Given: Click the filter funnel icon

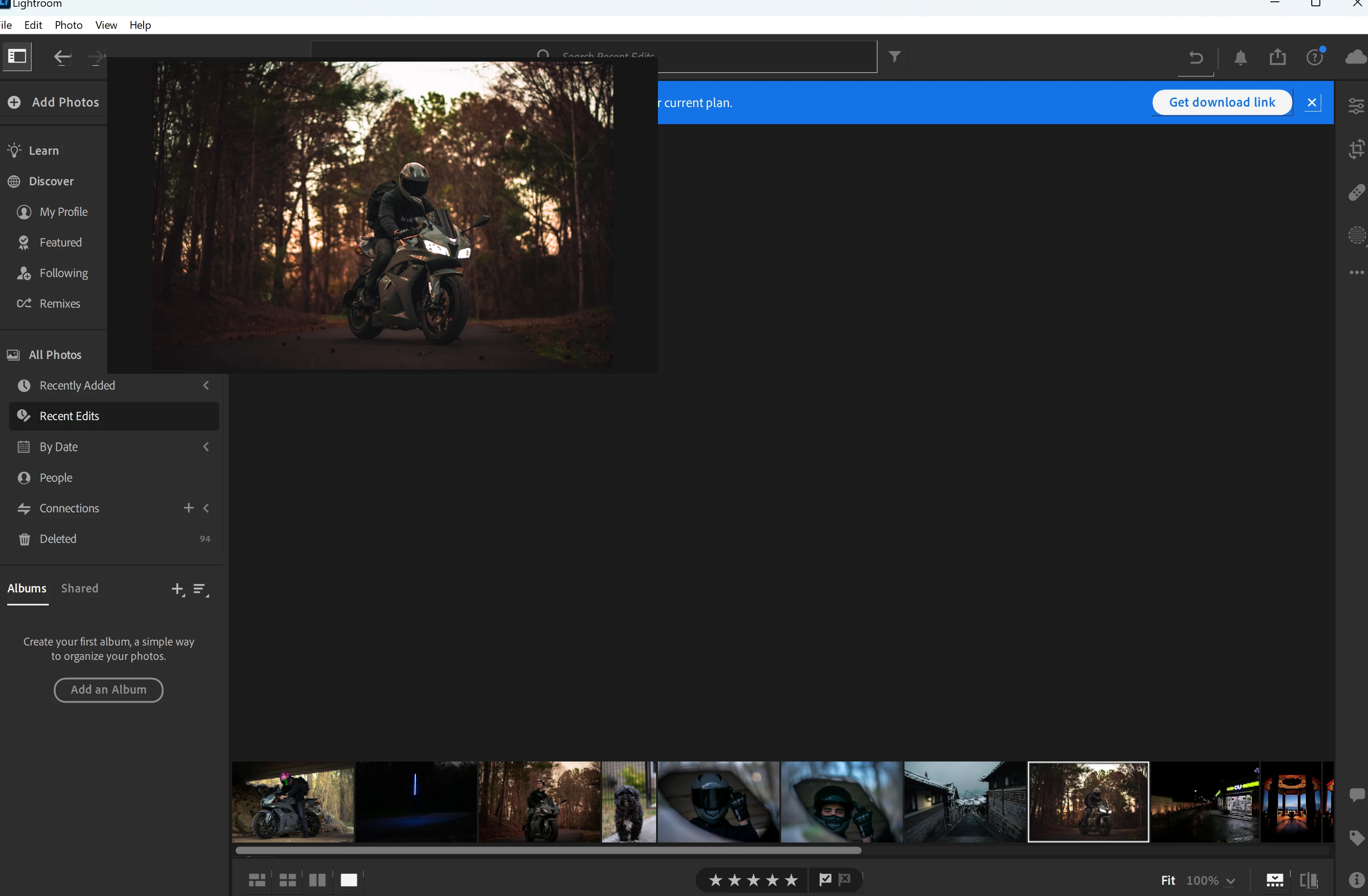Looking at the screenshot, I should [894, 56].
